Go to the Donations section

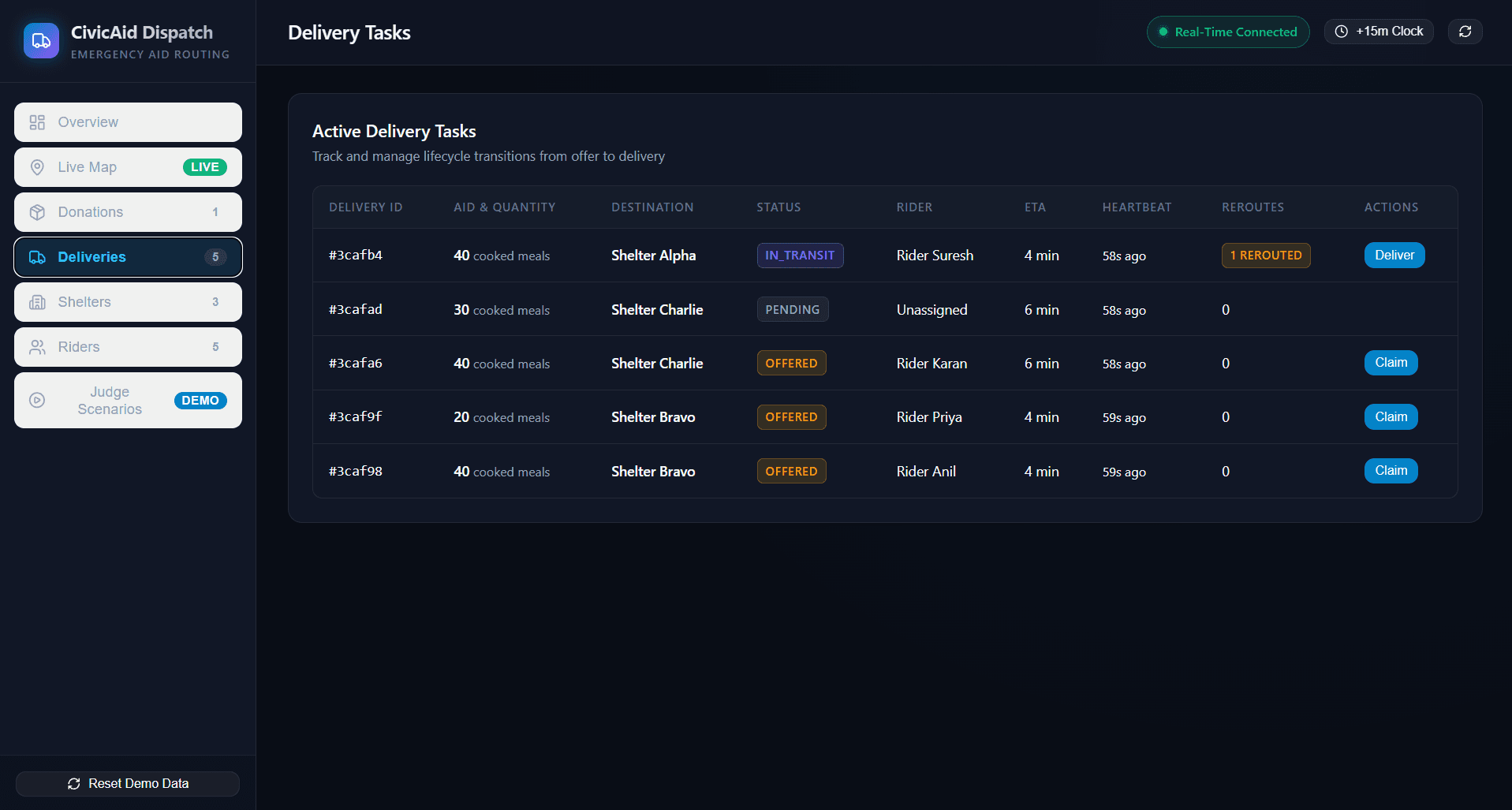(128, 212)
